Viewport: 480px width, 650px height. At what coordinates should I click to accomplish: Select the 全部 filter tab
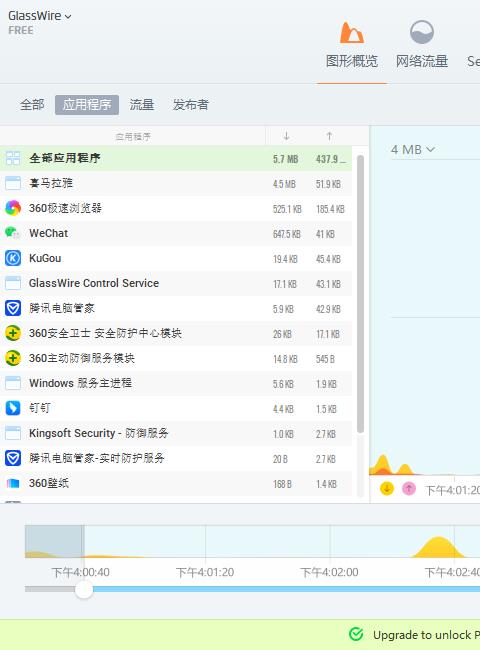click(32, 104)
